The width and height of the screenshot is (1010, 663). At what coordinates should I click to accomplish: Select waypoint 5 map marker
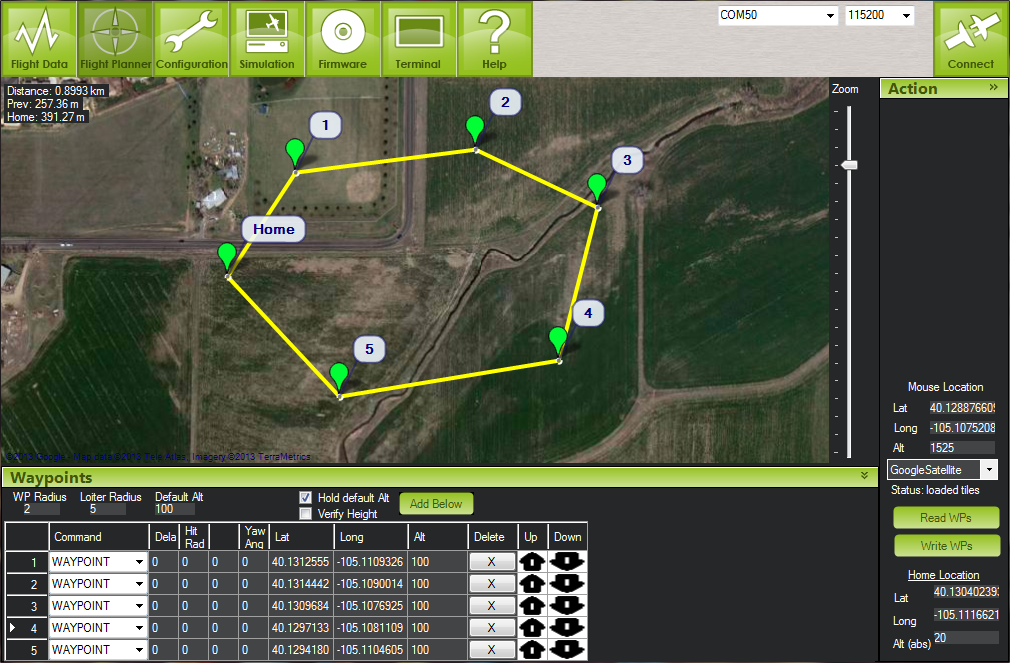[x=339, y=379]
